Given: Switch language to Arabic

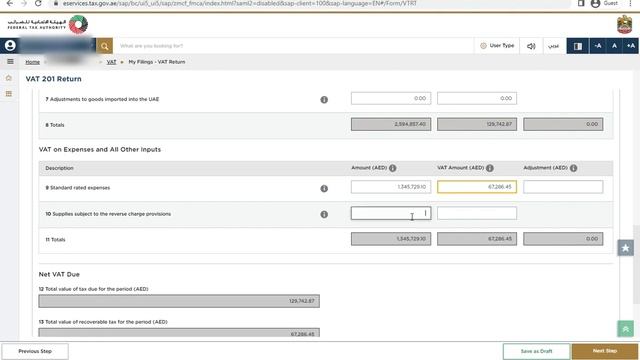Looking at the screenshot, I should pos(553,46).
